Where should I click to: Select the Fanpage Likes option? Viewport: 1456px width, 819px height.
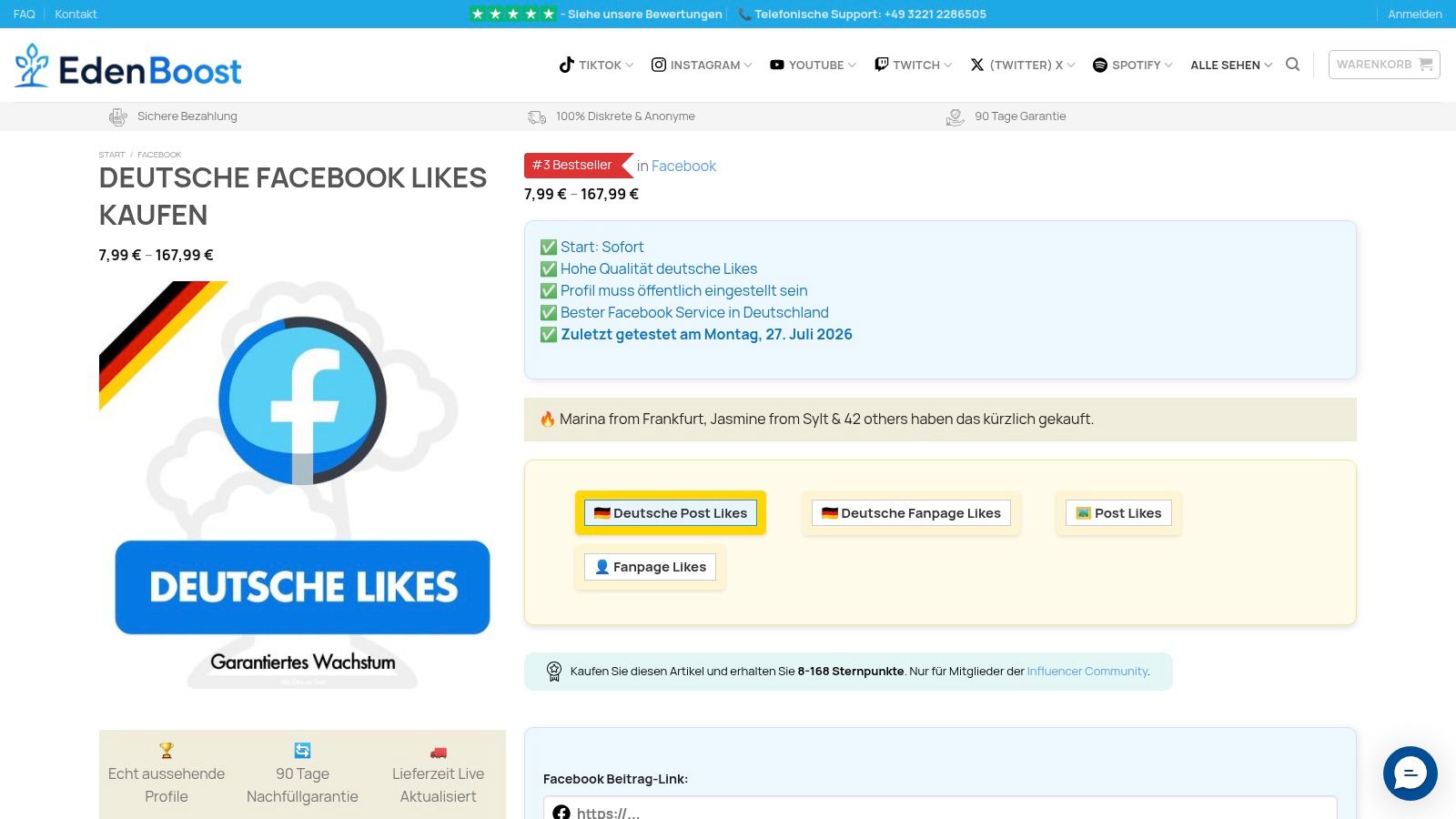coord(650,567)
